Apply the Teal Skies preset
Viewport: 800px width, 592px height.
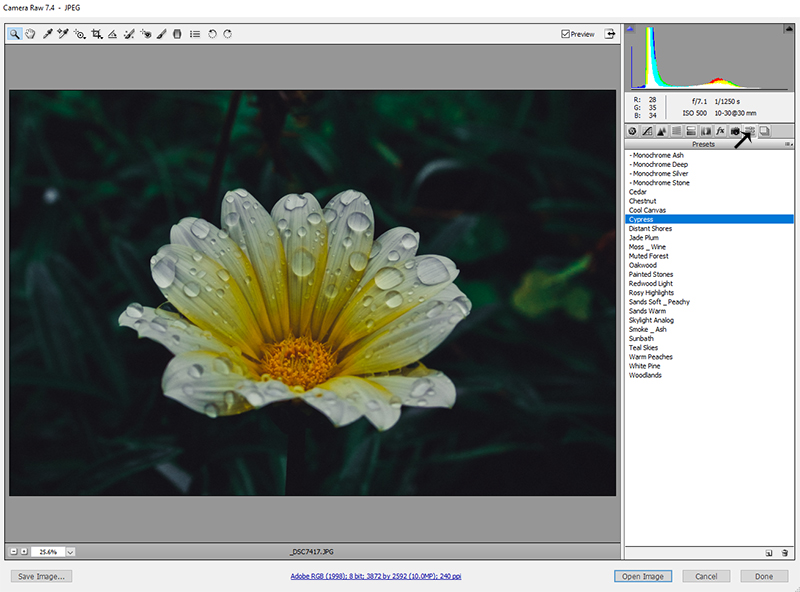pyautogui.click(x=645, y=348)
